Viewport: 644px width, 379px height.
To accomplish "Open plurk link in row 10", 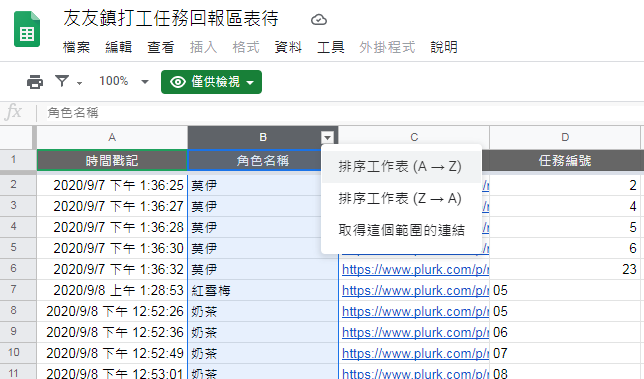I will click(415, 353).
